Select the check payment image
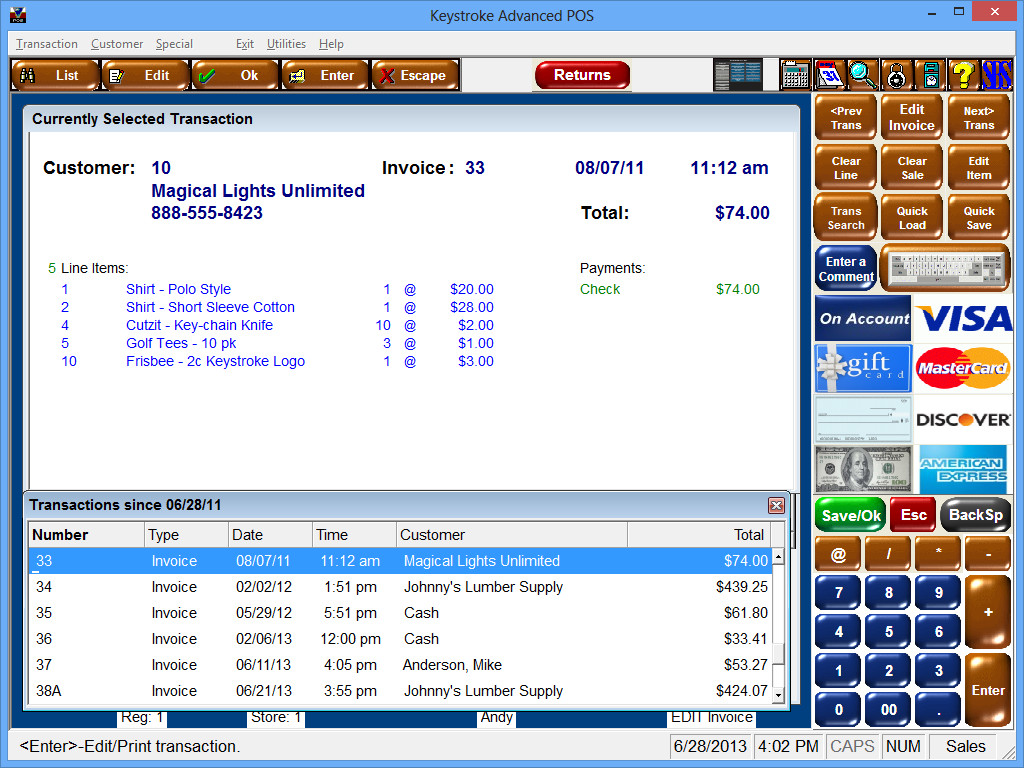Viewport: 1024px width, 768px height. coord(863,419)
